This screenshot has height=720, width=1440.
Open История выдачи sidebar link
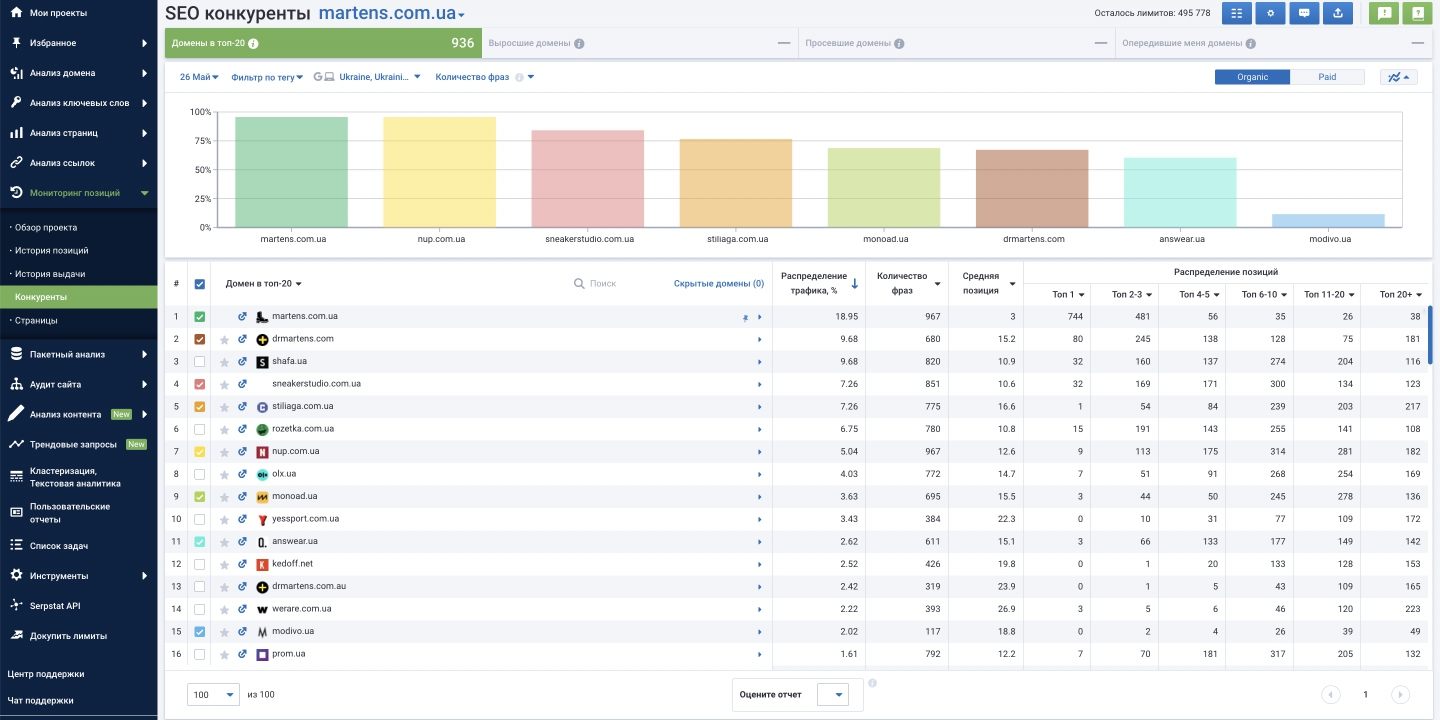pos(50,274)
